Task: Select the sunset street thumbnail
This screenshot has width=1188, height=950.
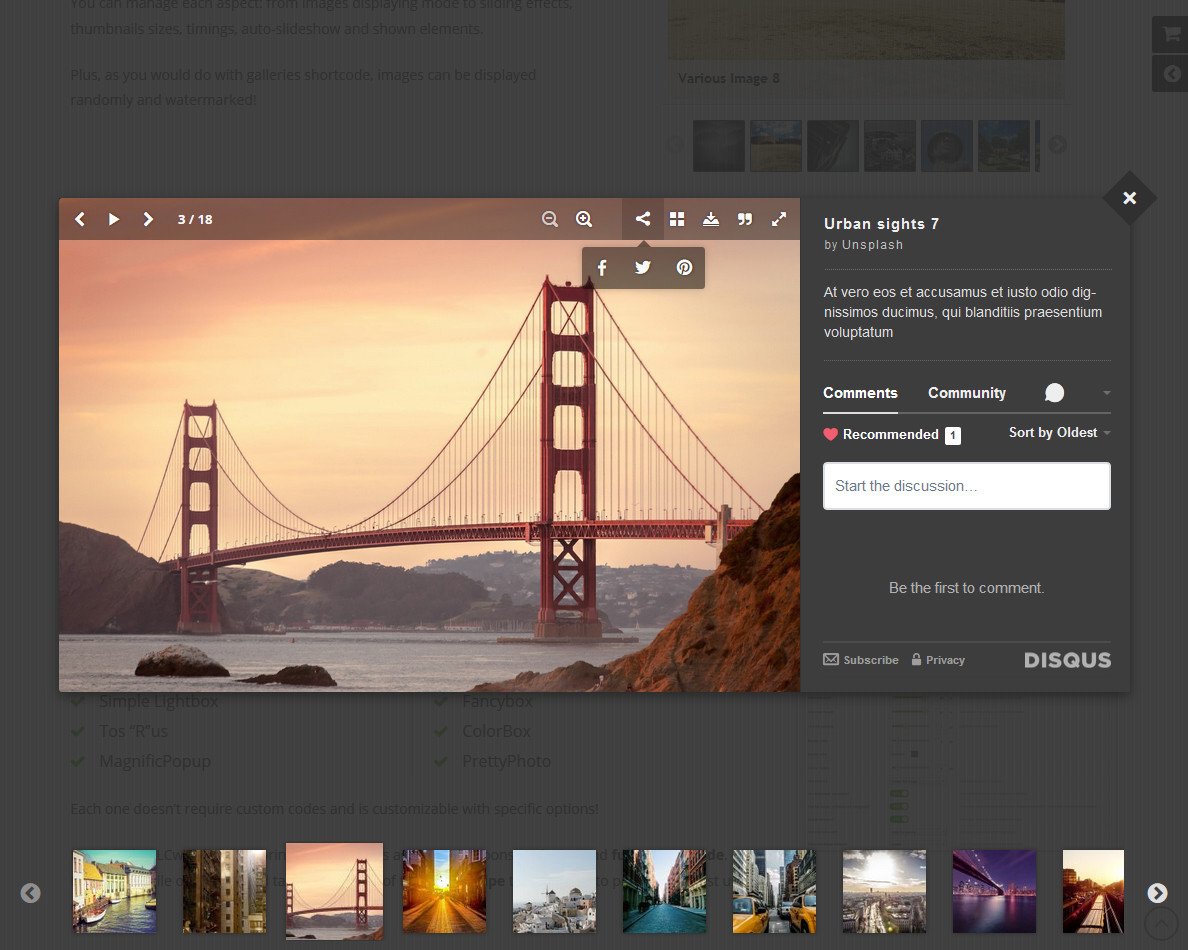Action: click(444, 891)
